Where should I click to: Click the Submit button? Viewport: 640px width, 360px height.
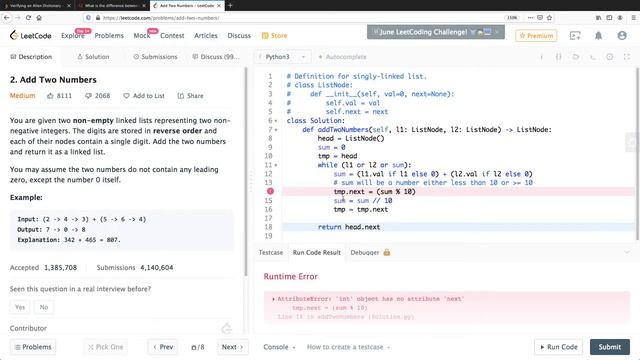coord(610,347)
